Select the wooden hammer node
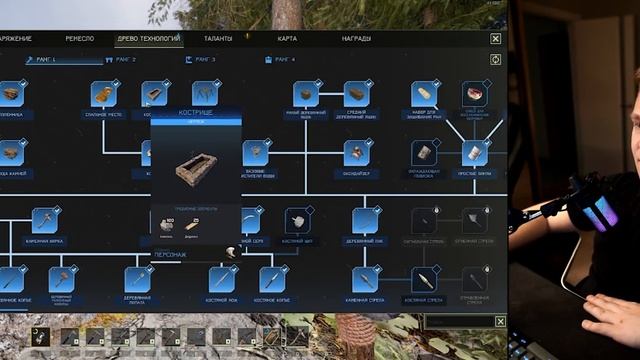The width and height of the screenshot is (640, 360). coord(61,280)
